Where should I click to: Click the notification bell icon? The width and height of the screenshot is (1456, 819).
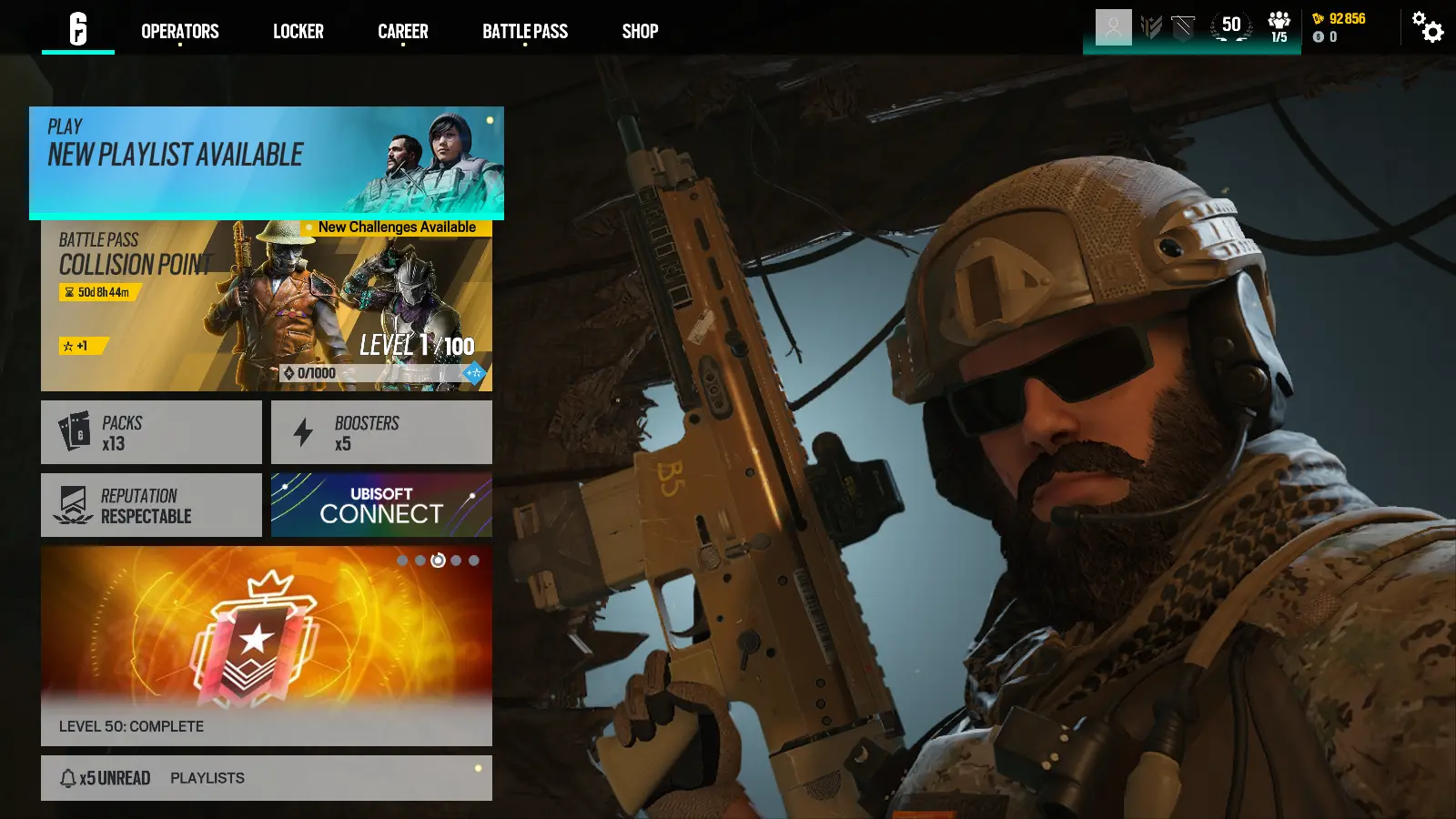click(67, 778)
